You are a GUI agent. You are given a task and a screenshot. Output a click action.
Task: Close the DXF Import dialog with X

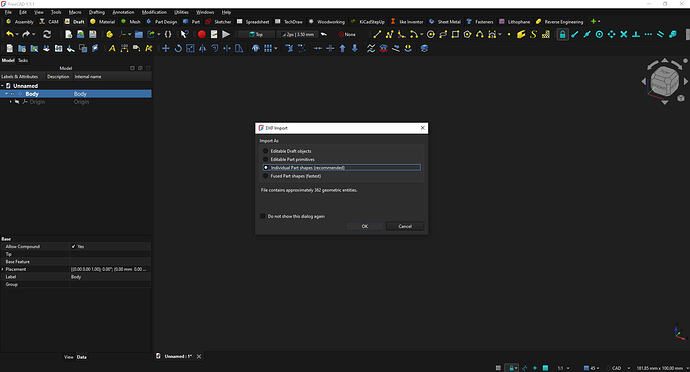point(423,128)
